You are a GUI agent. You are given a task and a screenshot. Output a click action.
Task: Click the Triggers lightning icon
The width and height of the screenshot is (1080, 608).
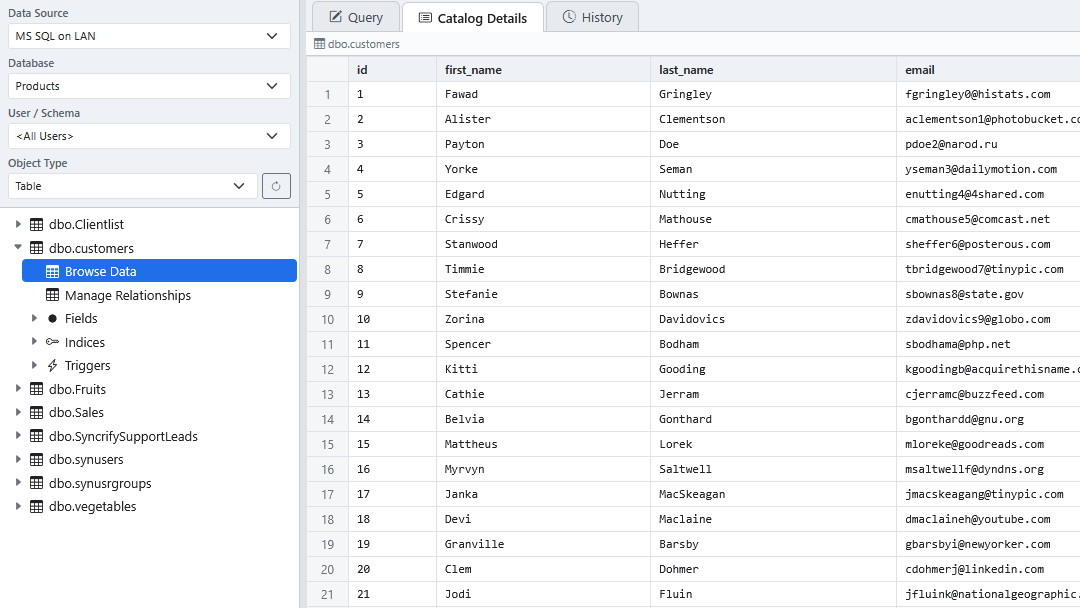click(52, 366)
